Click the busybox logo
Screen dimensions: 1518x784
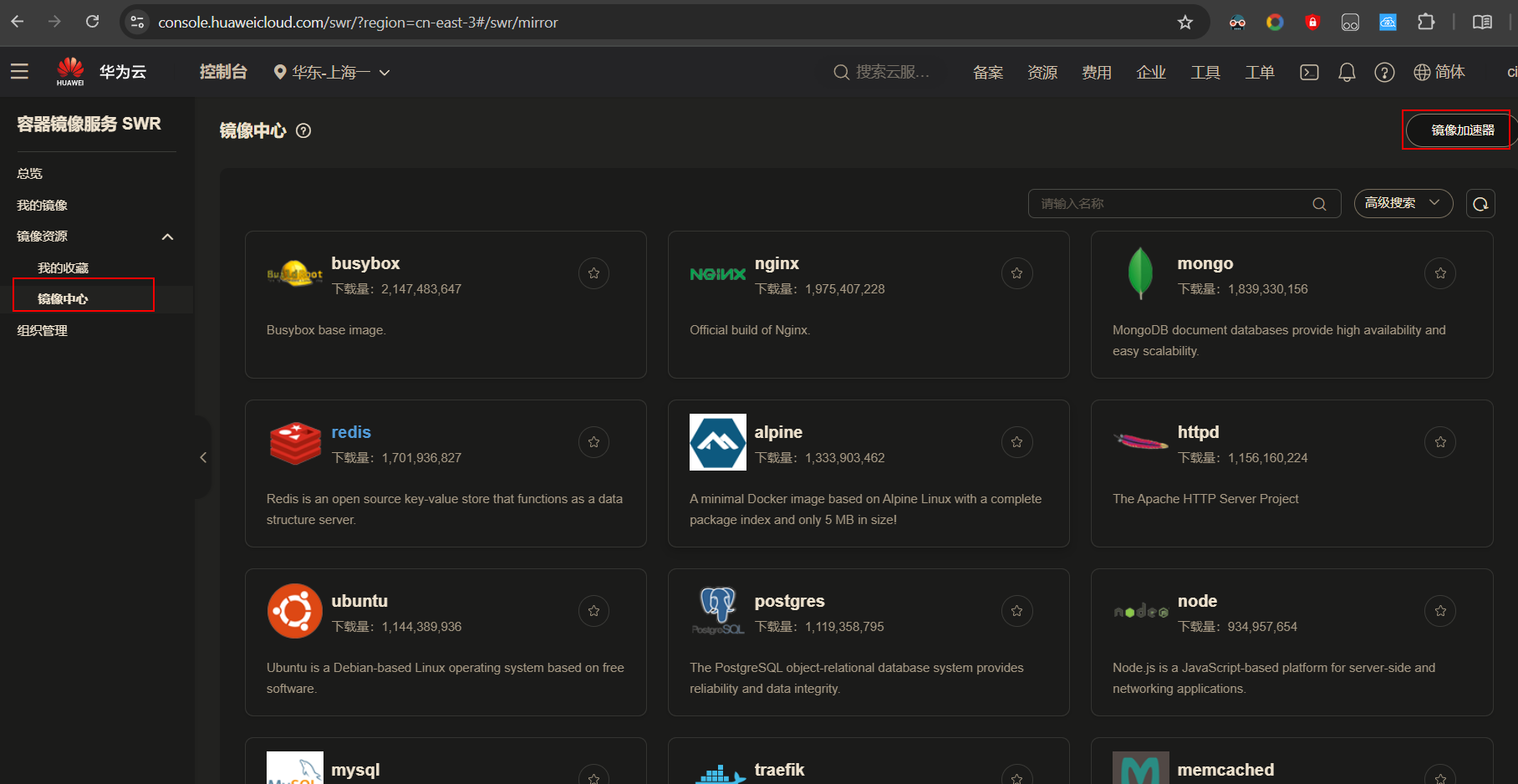(294, 273)
